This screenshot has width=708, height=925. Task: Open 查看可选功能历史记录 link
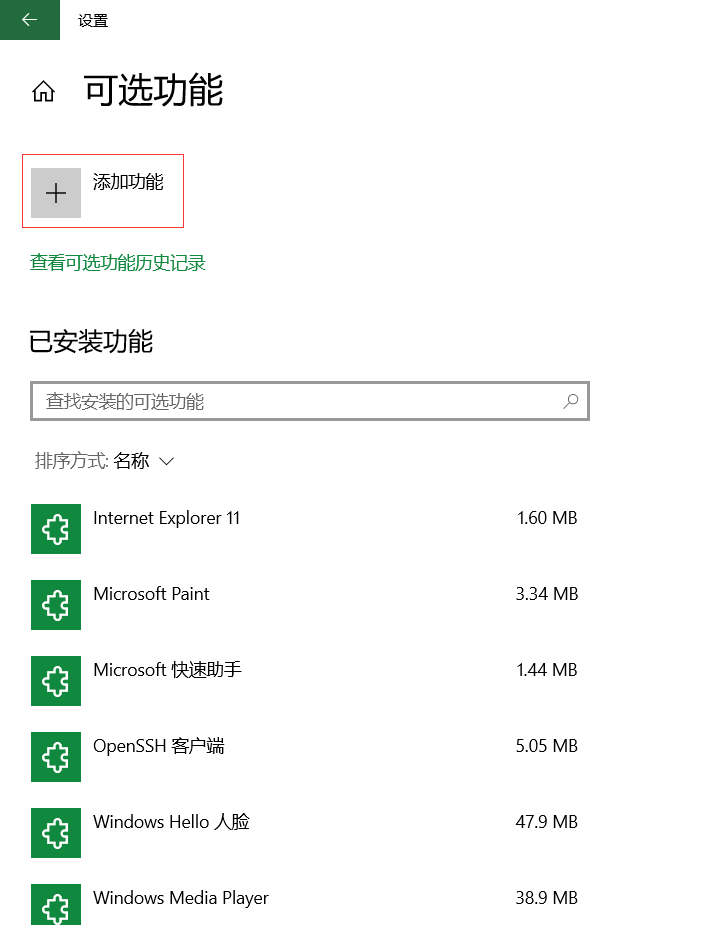(118, 263)
